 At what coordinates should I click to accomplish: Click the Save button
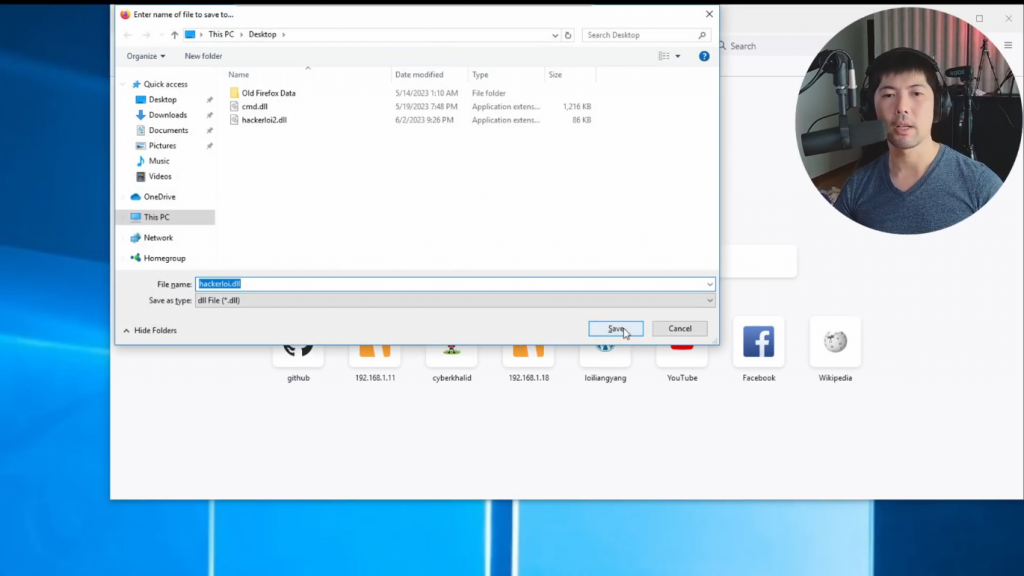(615, 328)
